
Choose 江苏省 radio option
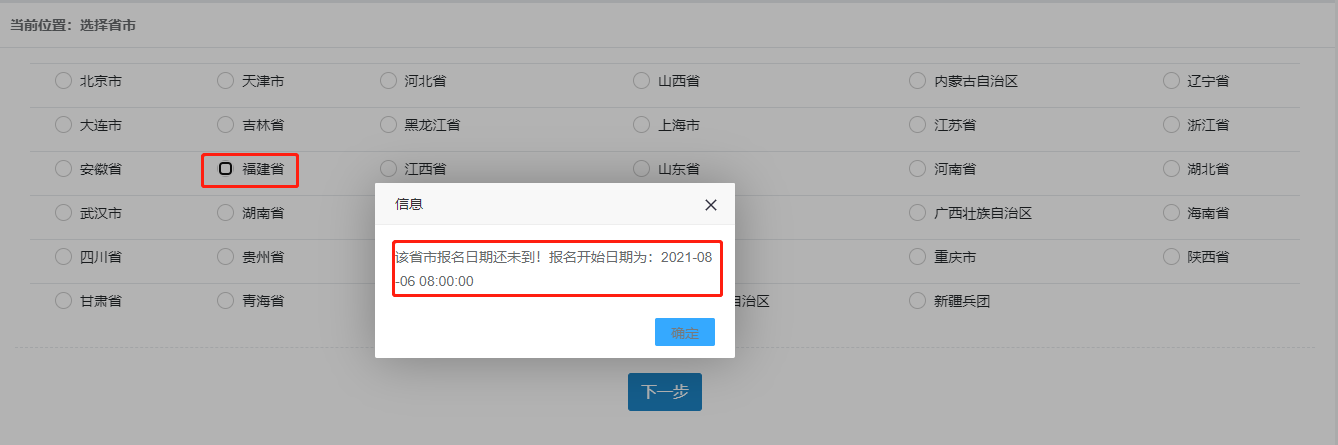(917, 125)
